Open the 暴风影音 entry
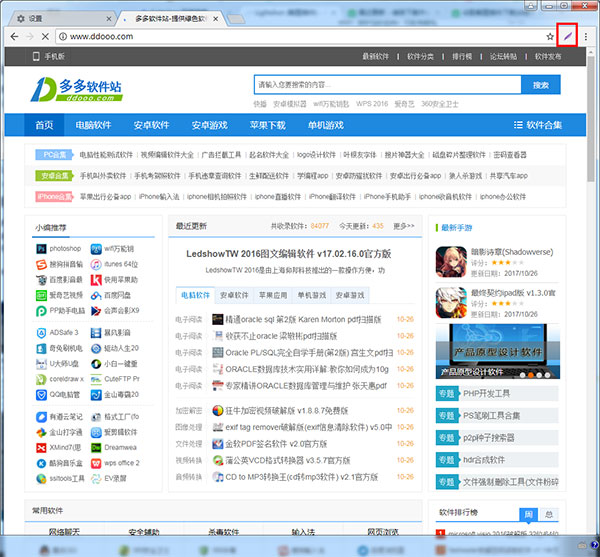600x557 pixels. 111,333
